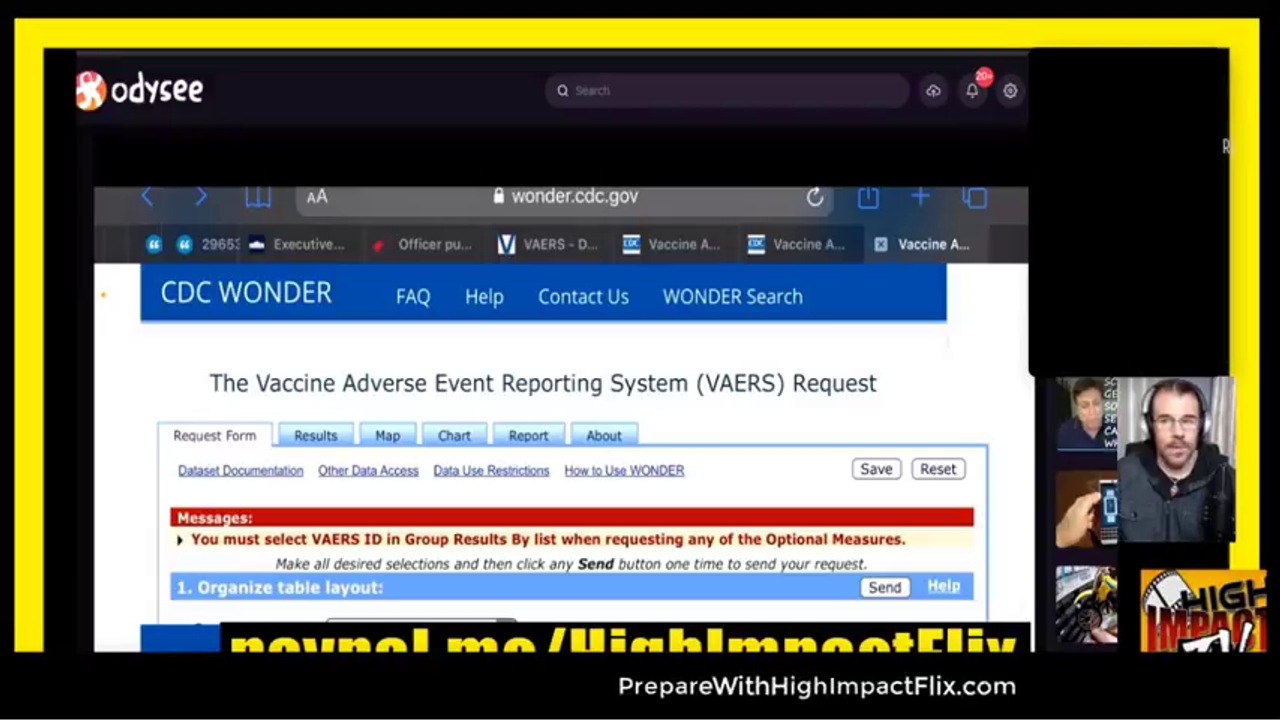Switch to the Results tab
The height and width of the screenshot is (720, 1280).
[x=315, y=436]
